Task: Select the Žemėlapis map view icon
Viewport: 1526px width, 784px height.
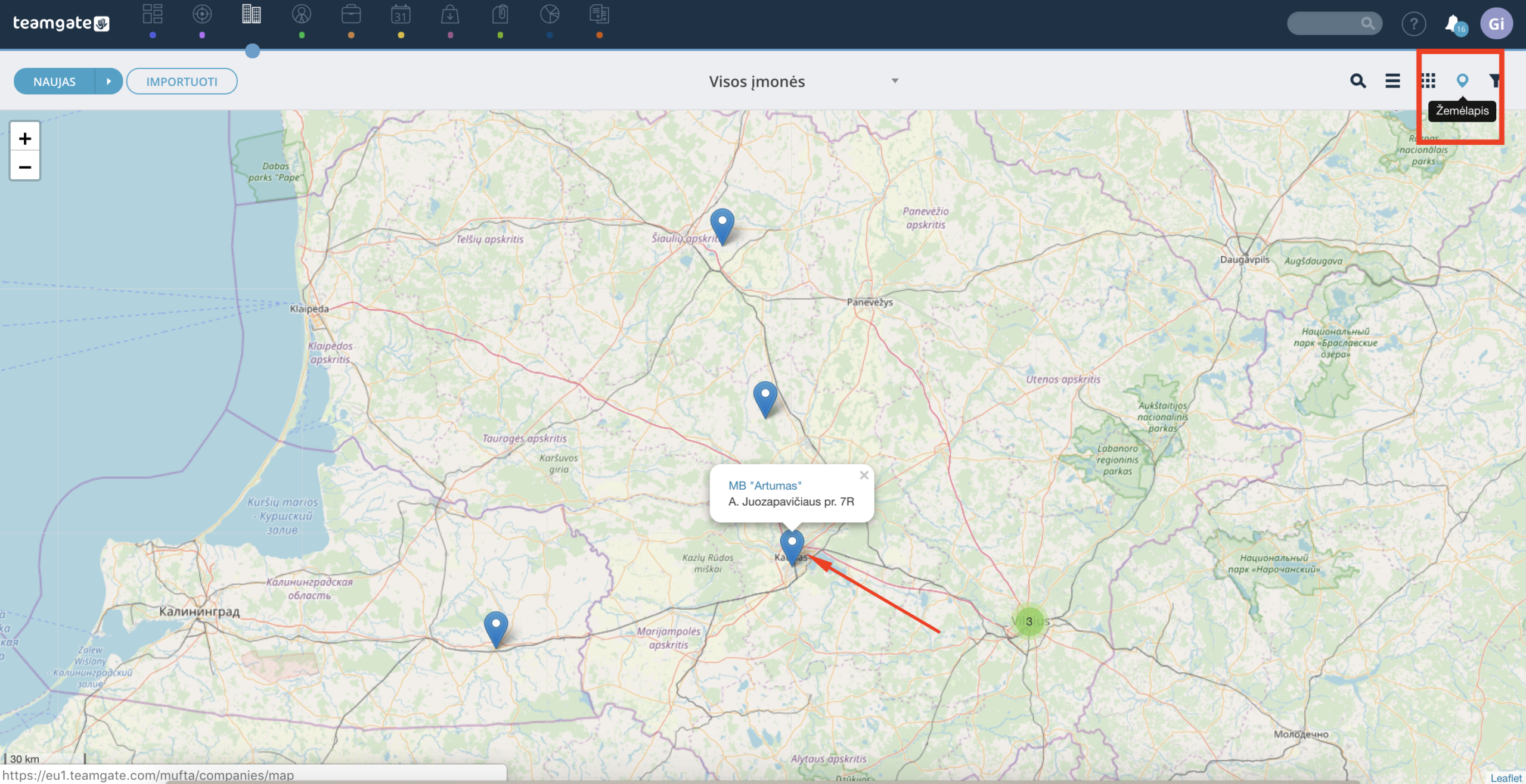Action: [1462, 80]
